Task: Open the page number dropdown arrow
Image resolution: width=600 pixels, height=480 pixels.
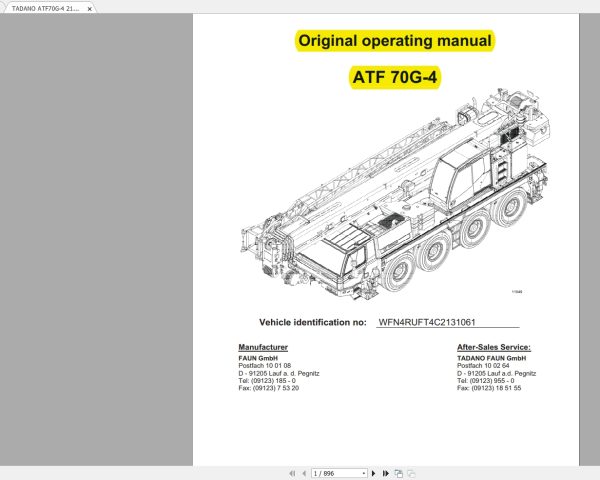Action: tap(364, 474)
